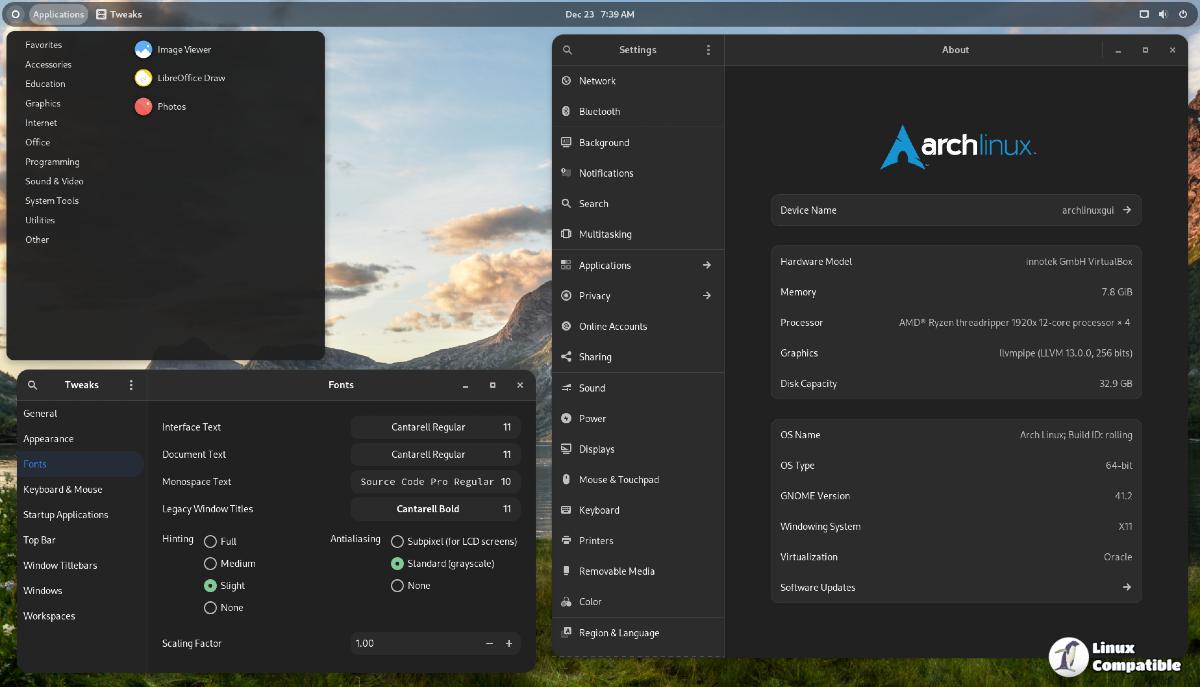Increase scaling factor with plus button
The width and height of the screenshot is (1200, 687).
point(509,644)
